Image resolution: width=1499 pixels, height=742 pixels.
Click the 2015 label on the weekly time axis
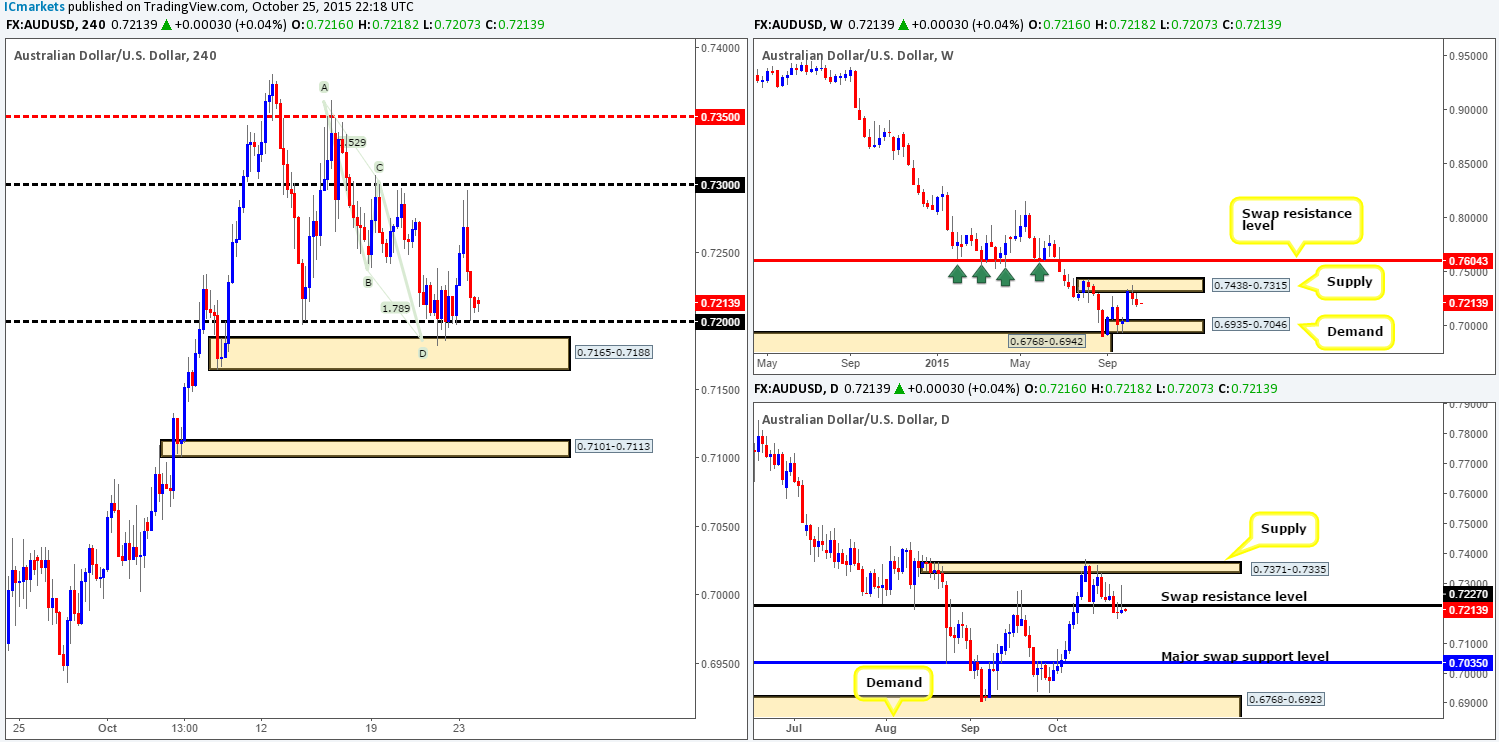pos(936,364)
